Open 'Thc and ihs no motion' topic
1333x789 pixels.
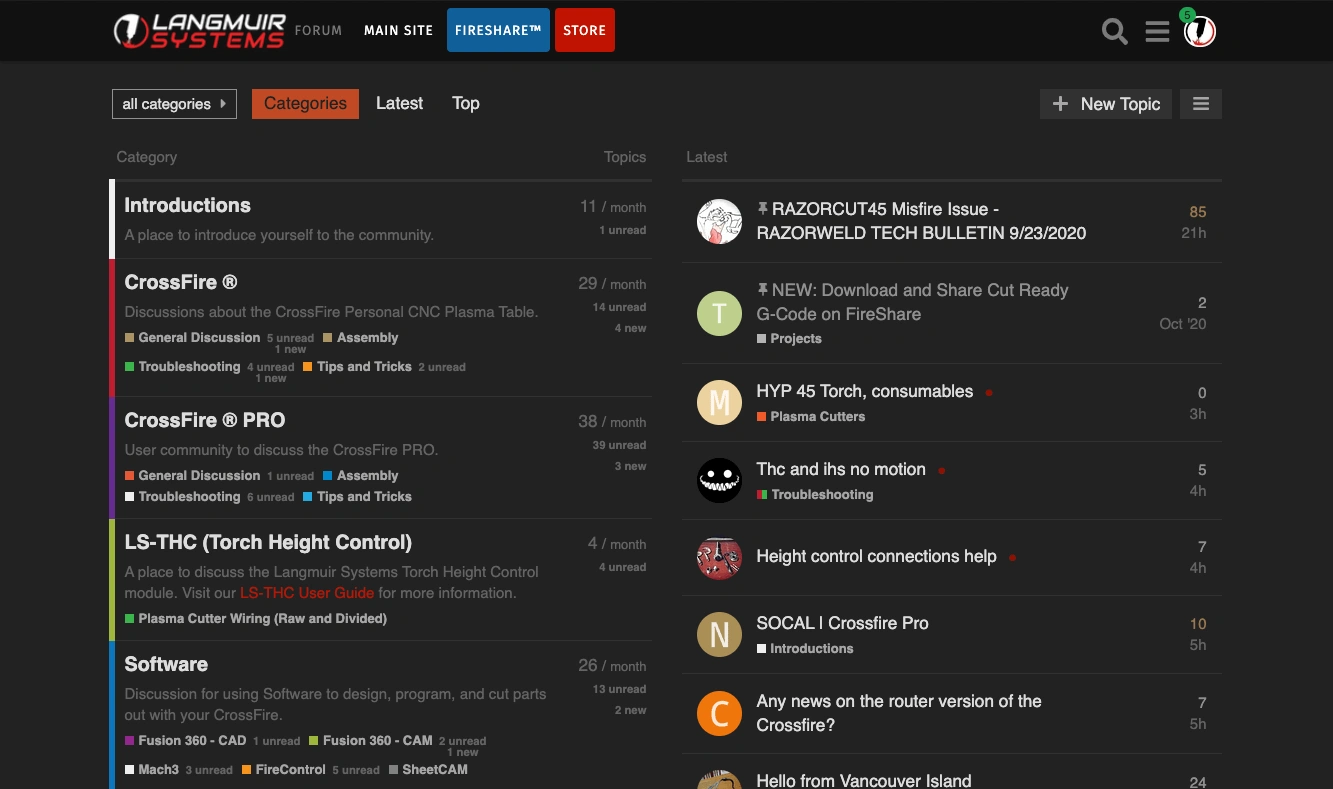coord(840,469)
